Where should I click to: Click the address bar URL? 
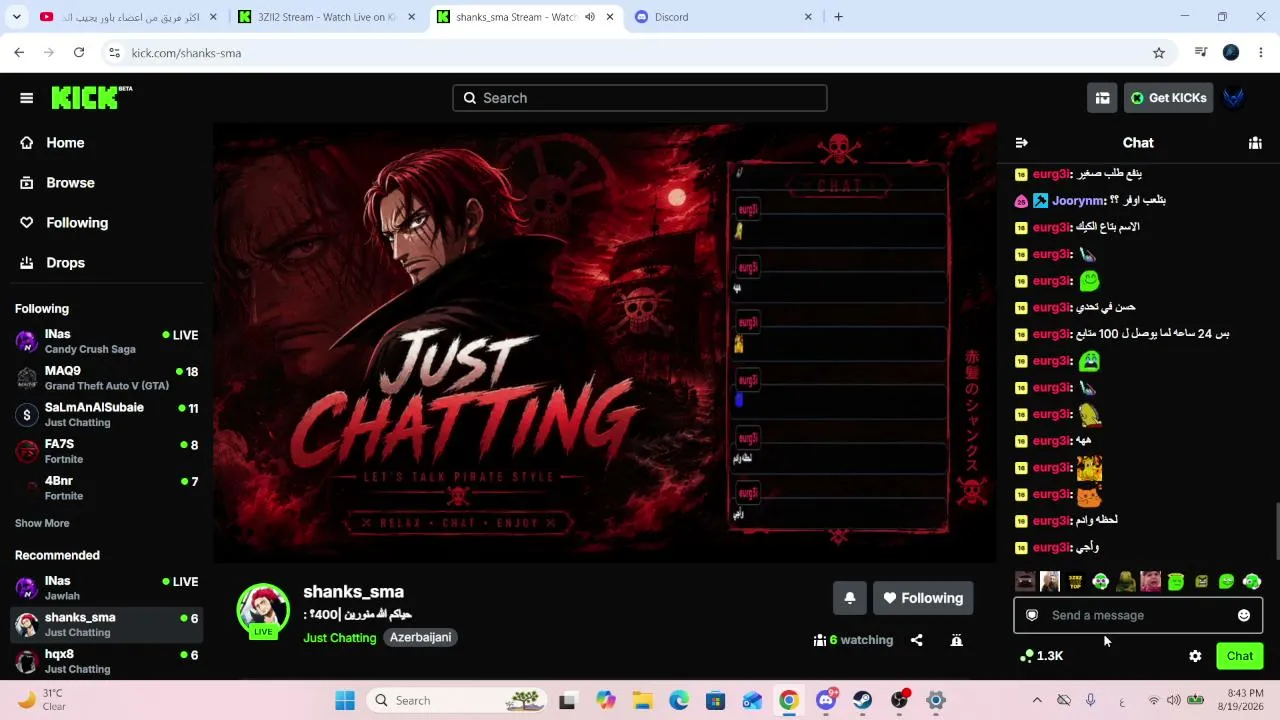[x=186, y=53]
